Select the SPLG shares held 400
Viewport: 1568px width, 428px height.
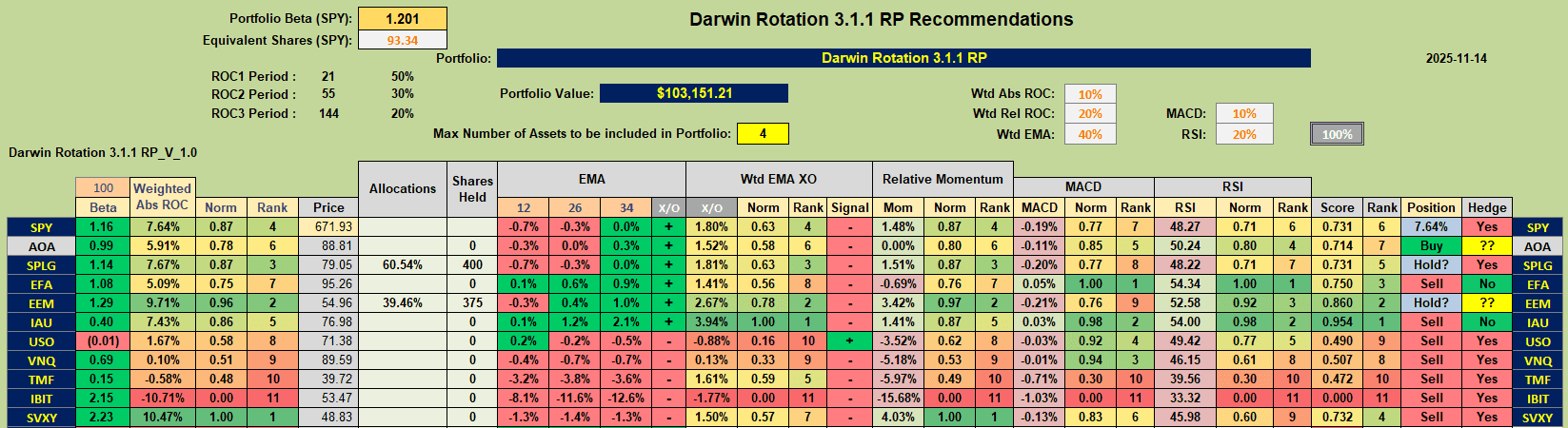472,265
